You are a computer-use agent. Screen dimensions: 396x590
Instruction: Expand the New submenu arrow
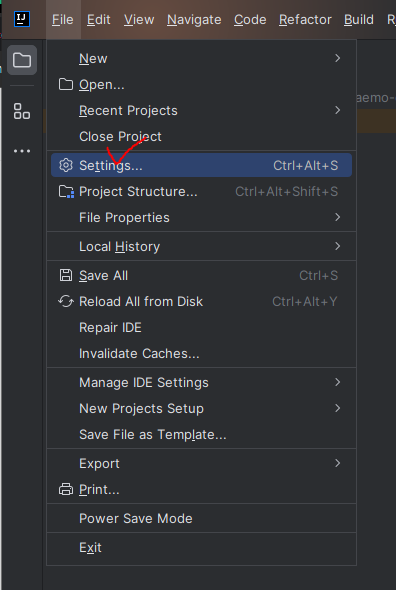[338, 58]
